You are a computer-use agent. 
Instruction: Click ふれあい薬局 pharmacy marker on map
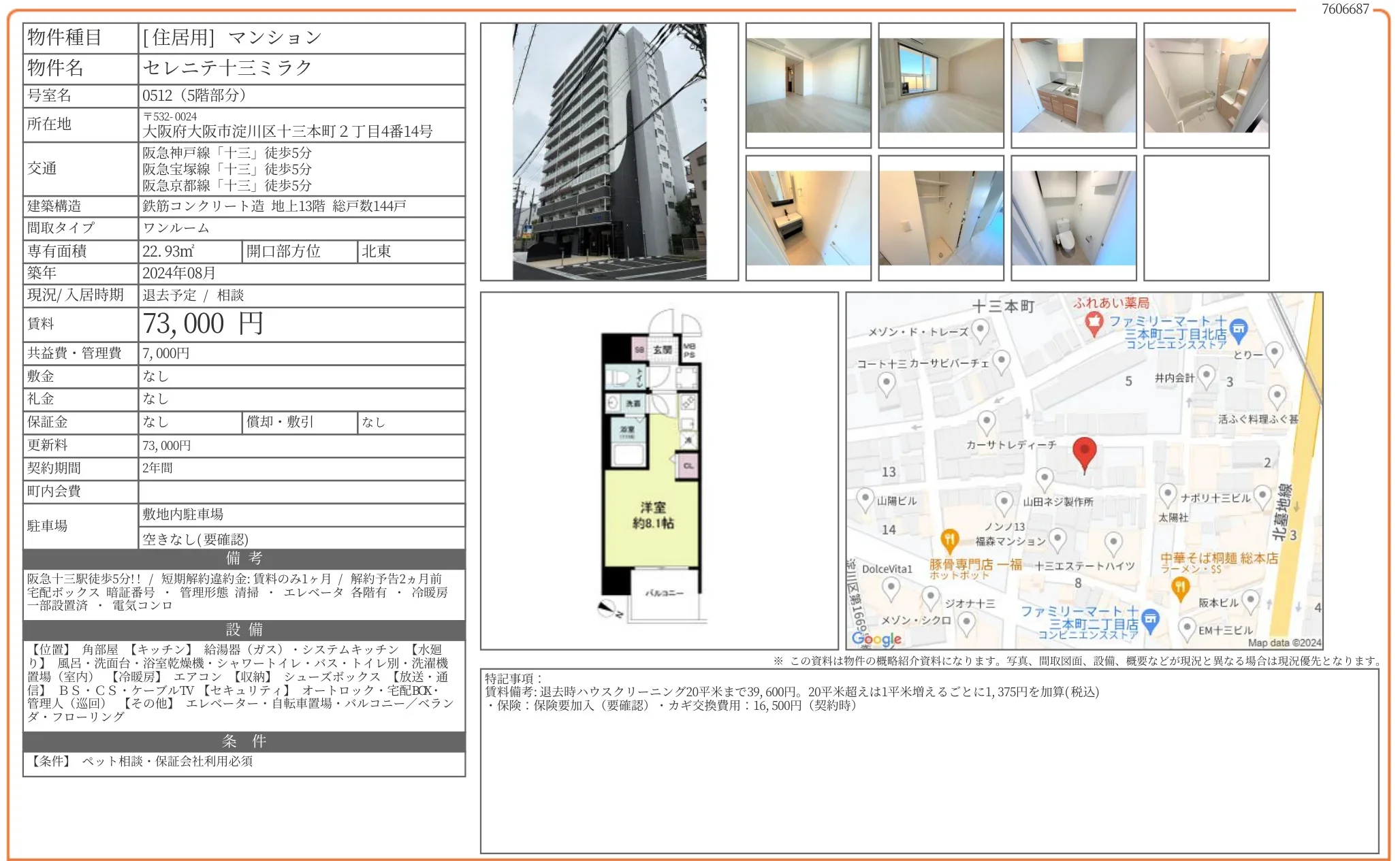pos(1094,323)
